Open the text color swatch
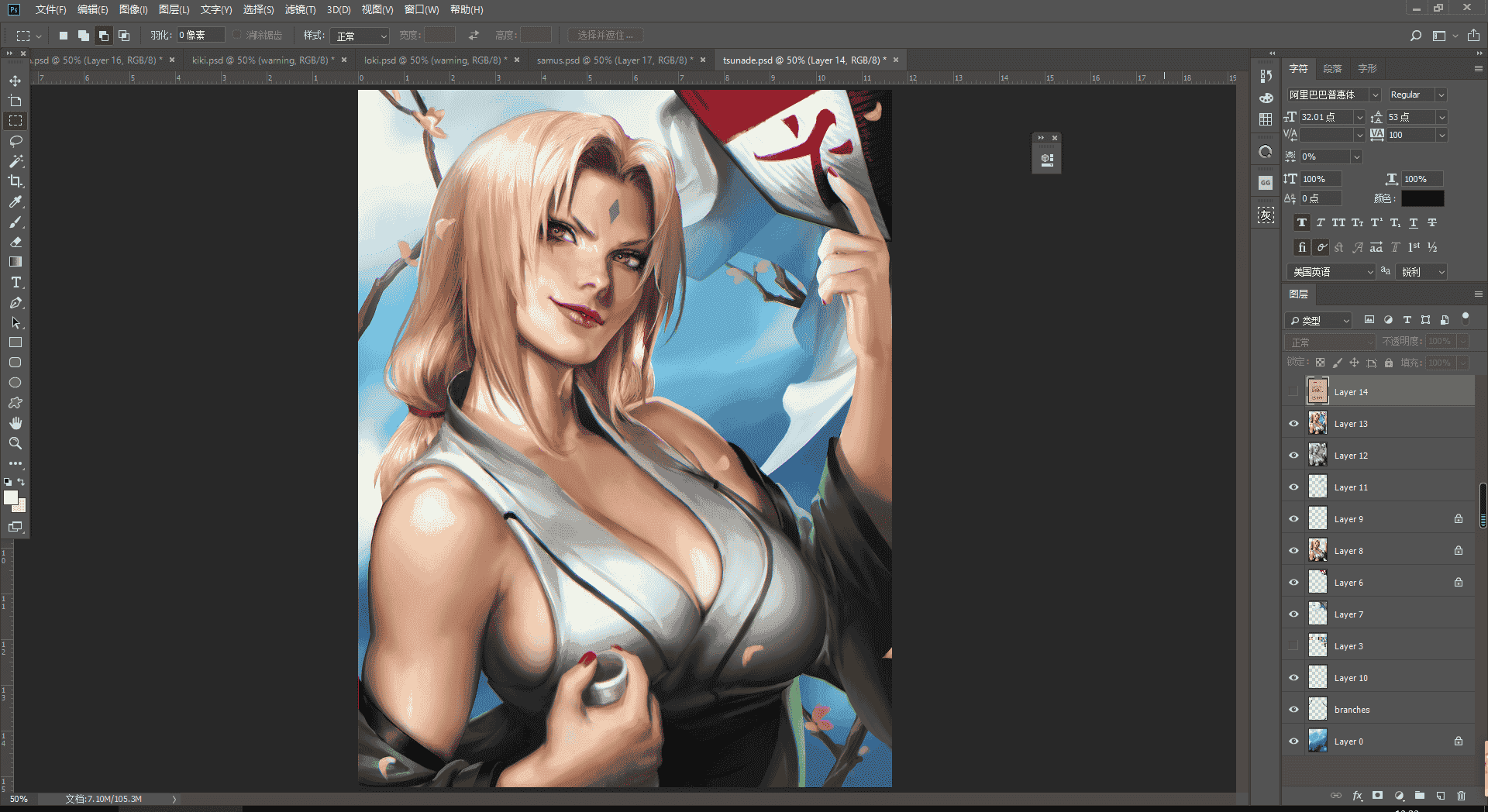 1422,199
